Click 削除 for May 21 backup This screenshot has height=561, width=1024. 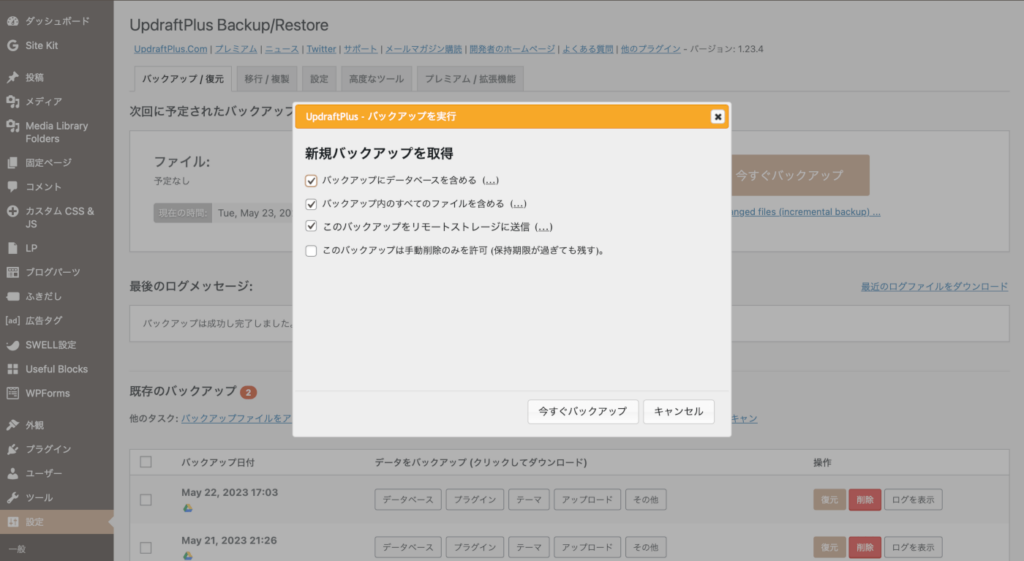pyautogui.click(x=865, y=547)
